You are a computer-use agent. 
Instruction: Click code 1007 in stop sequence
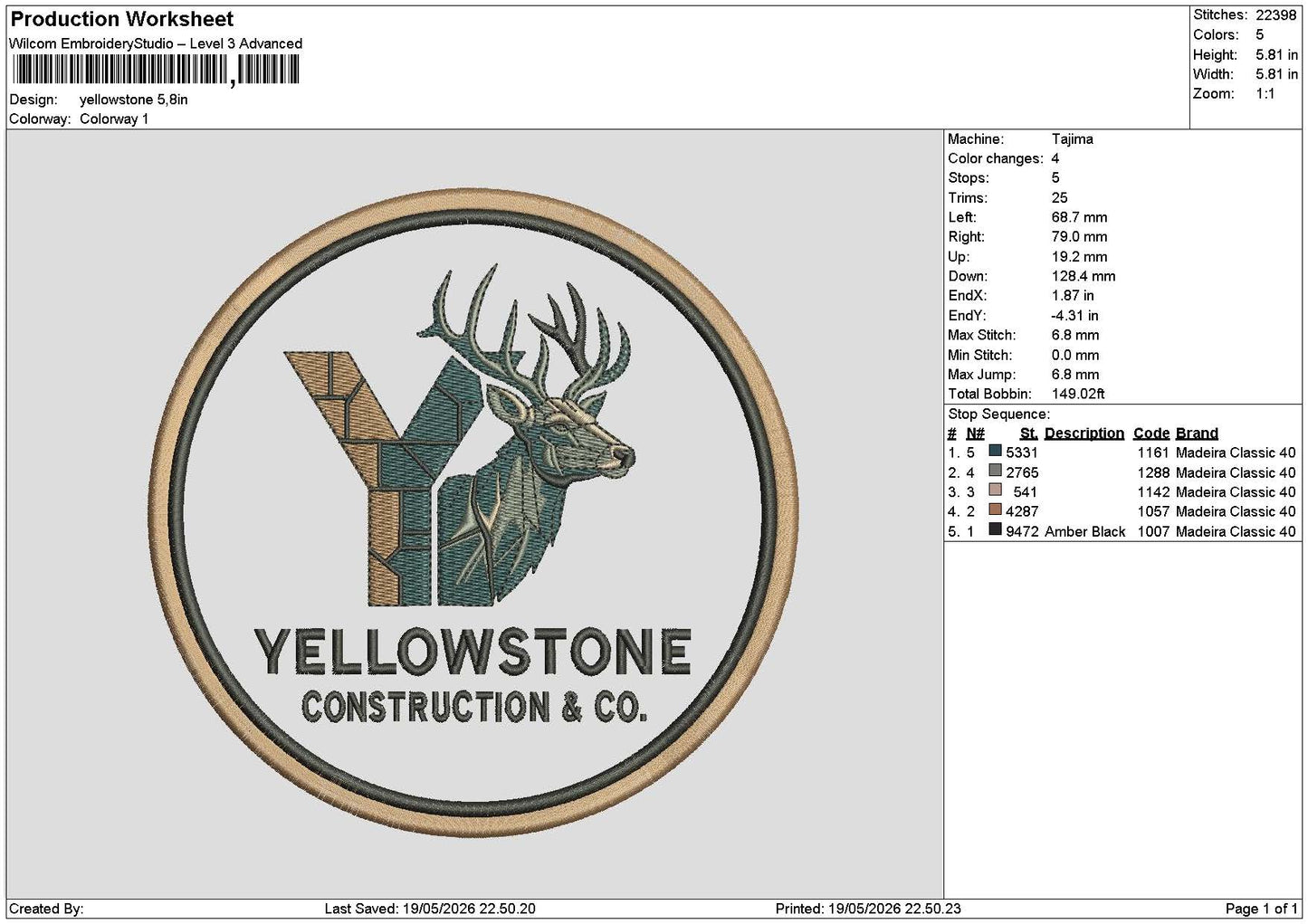1154,532
